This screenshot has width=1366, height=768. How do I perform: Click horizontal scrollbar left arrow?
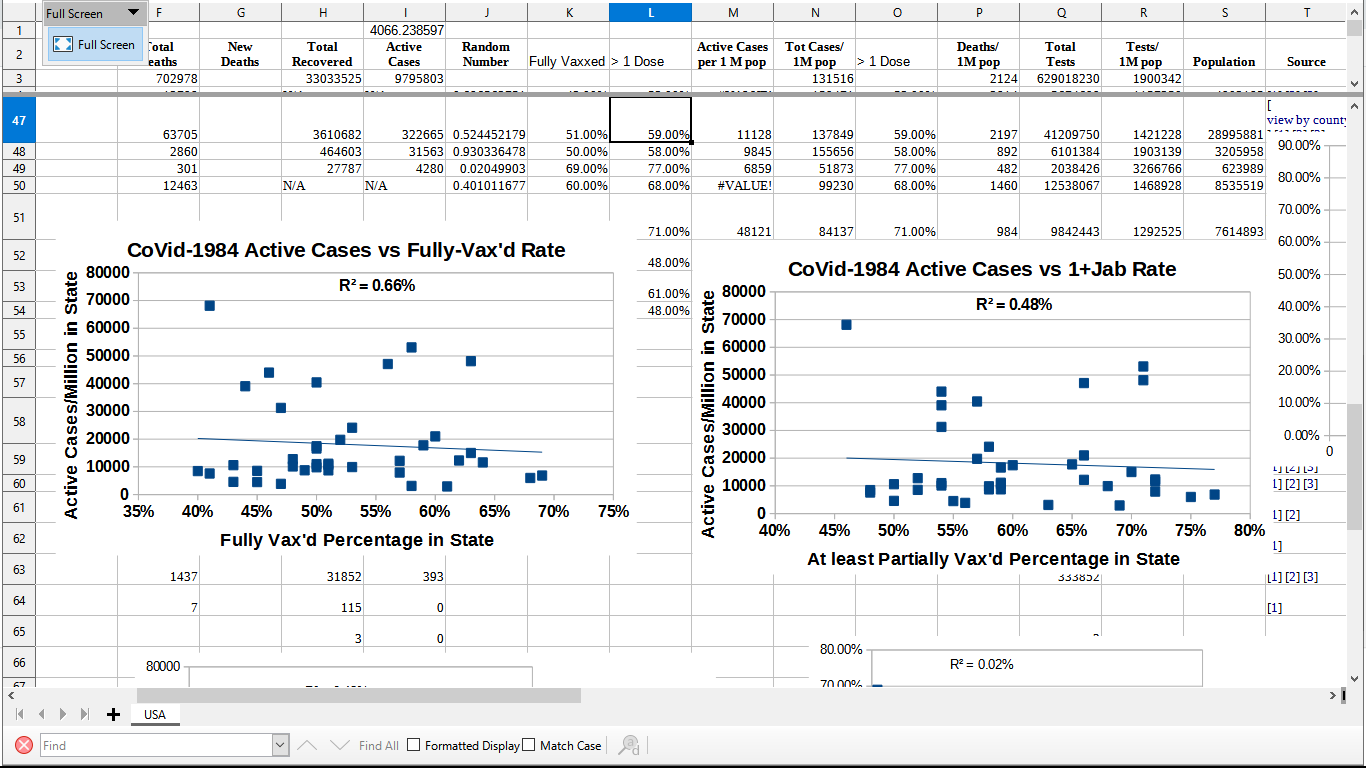[x=10, y=695]
